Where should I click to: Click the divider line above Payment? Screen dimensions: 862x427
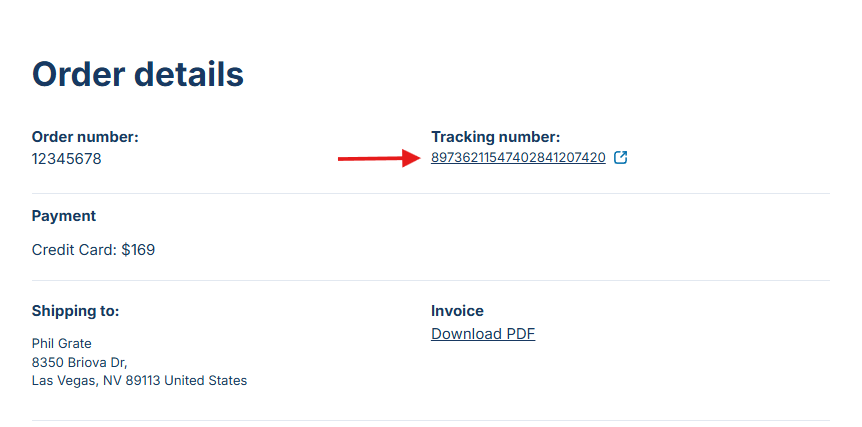tap(430, 193)
